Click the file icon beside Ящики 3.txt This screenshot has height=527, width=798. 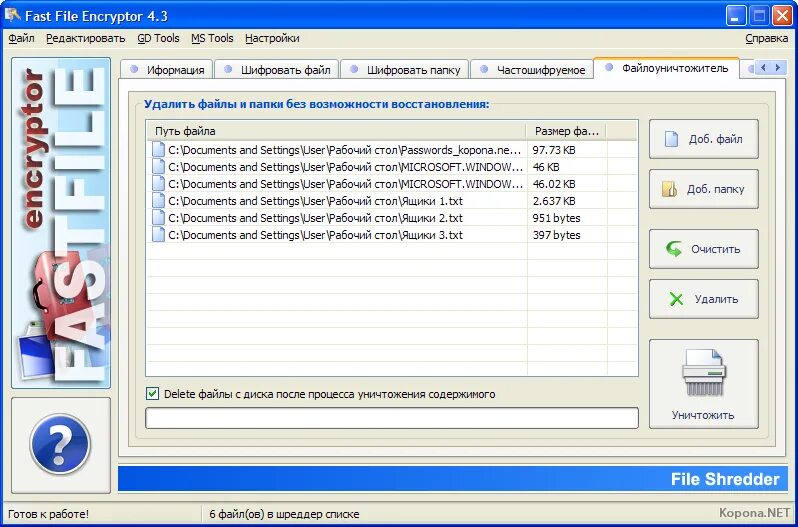click(159, 235)
